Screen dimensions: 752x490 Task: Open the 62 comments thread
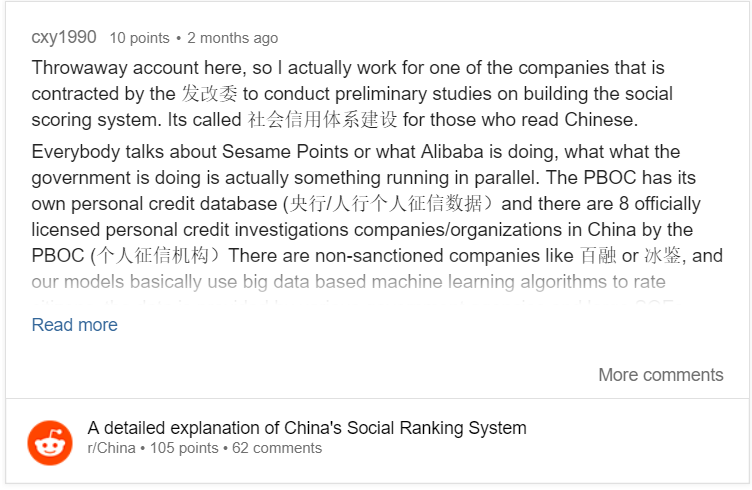[277, 448]
